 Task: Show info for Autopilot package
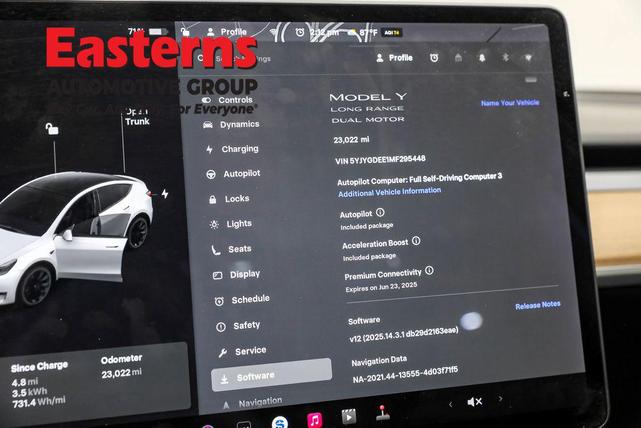380,213
